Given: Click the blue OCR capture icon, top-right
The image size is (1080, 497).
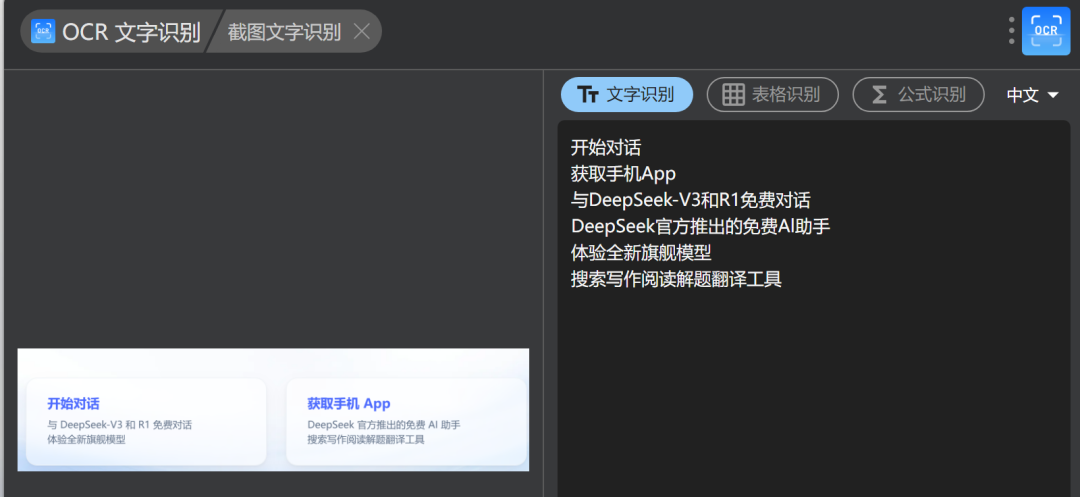Looking at the screenshot, I should coord(1046,31).
